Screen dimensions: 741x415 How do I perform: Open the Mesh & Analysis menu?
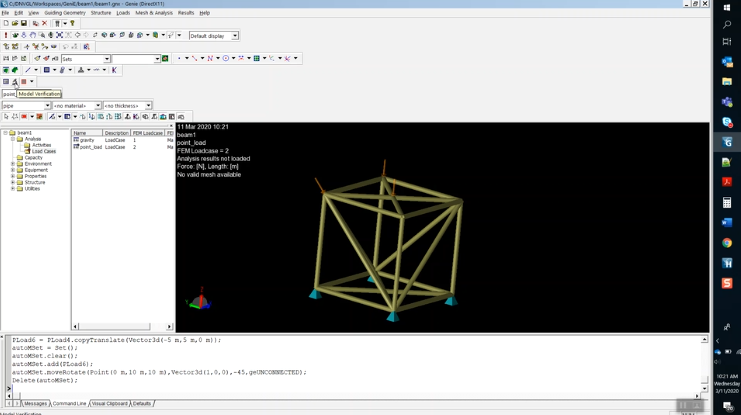pos(154,13)
